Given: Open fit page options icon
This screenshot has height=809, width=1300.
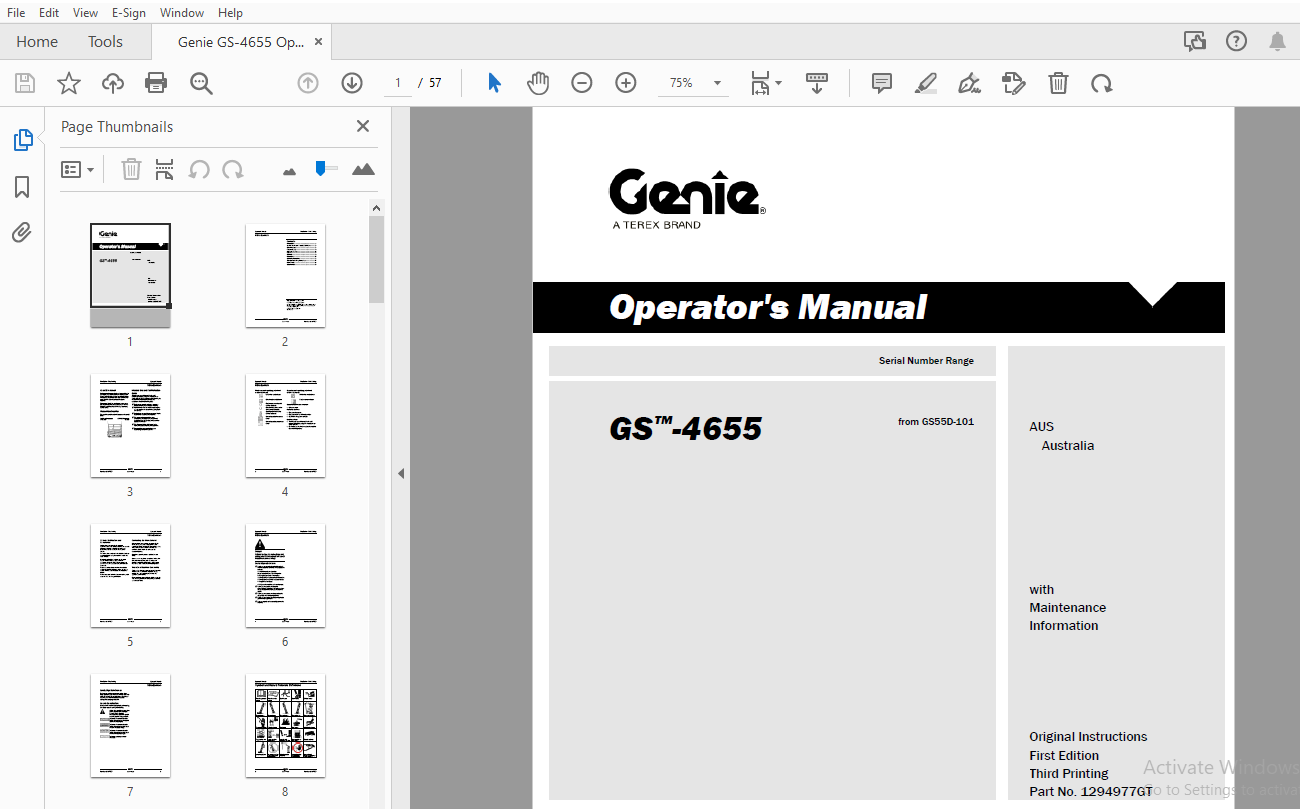Looking at the screenshot, I should (766, 83).
